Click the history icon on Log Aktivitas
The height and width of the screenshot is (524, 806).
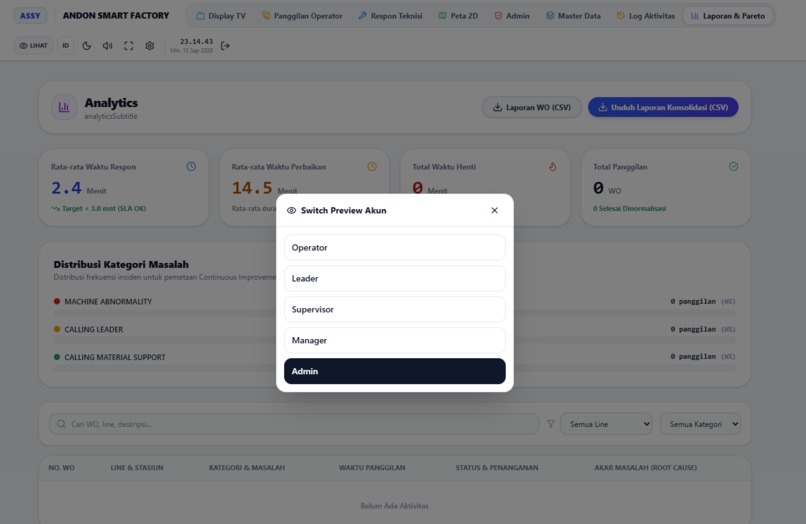click(621, 16)
